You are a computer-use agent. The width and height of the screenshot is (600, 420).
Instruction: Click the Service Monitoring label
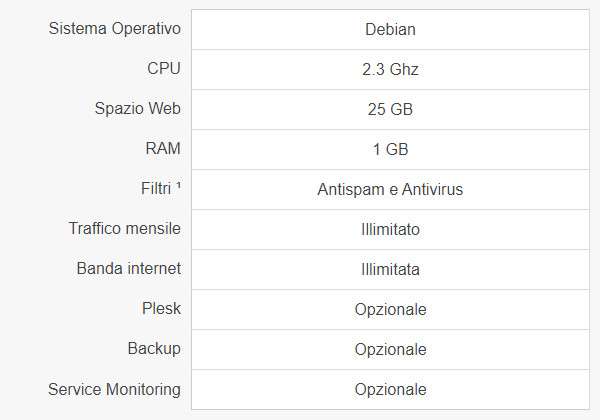coord(114,388)
